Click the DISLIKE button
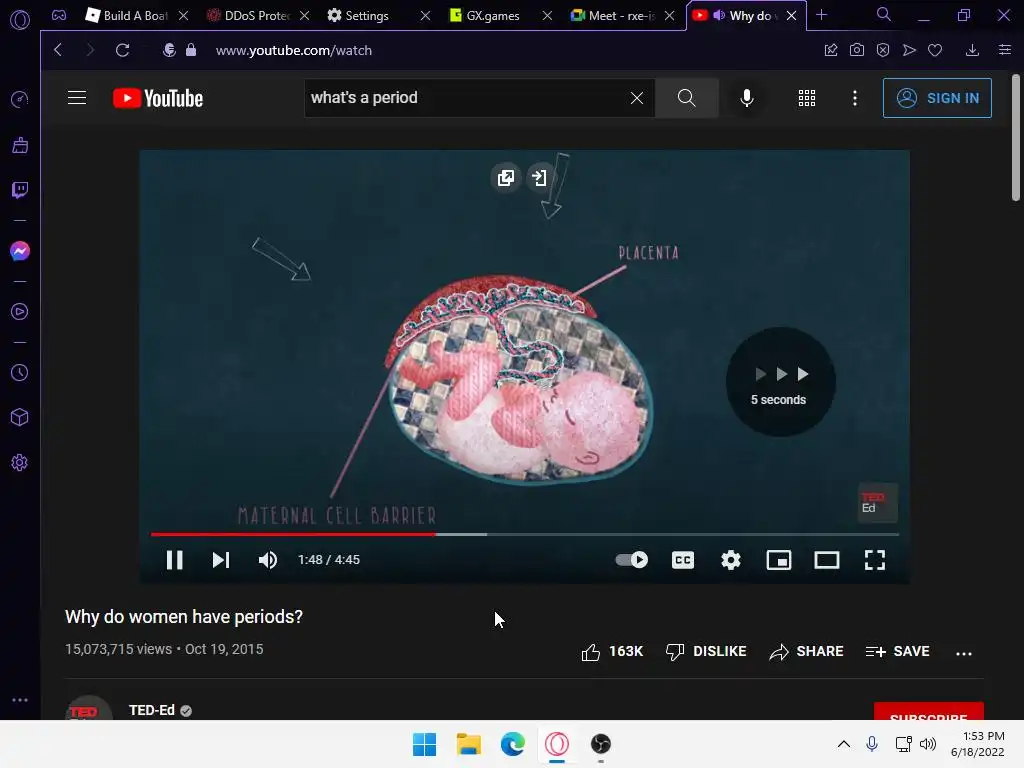Viewport: 1024px width, 768px height. click(x=706, y=652)
